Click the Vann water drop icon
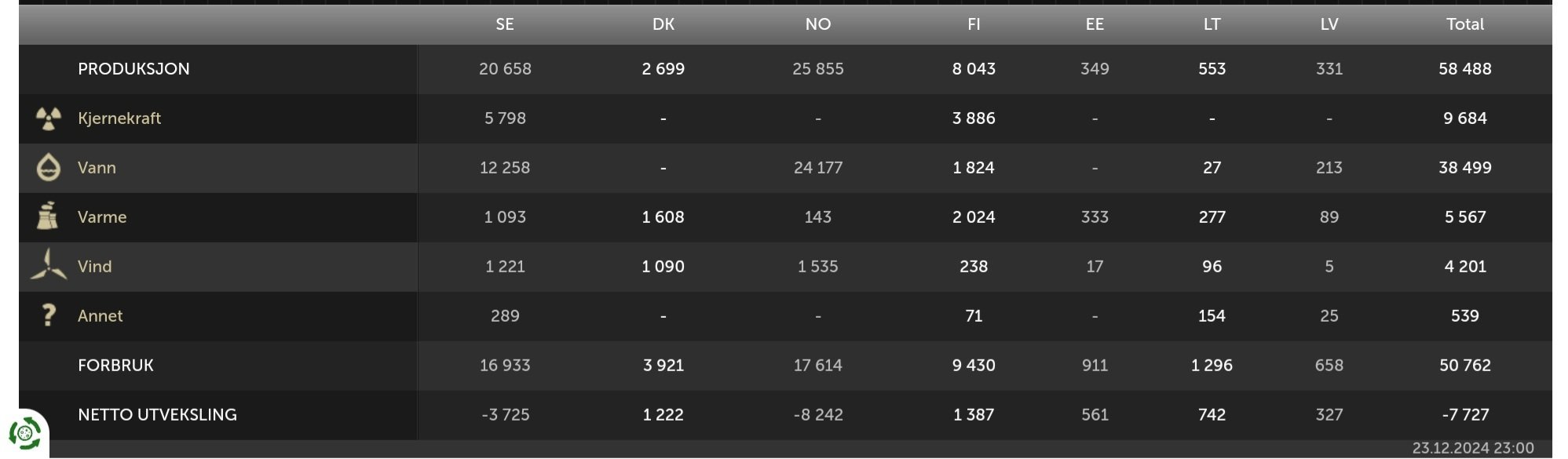This screenshot has height=459, width=1568. pos(49,168)
